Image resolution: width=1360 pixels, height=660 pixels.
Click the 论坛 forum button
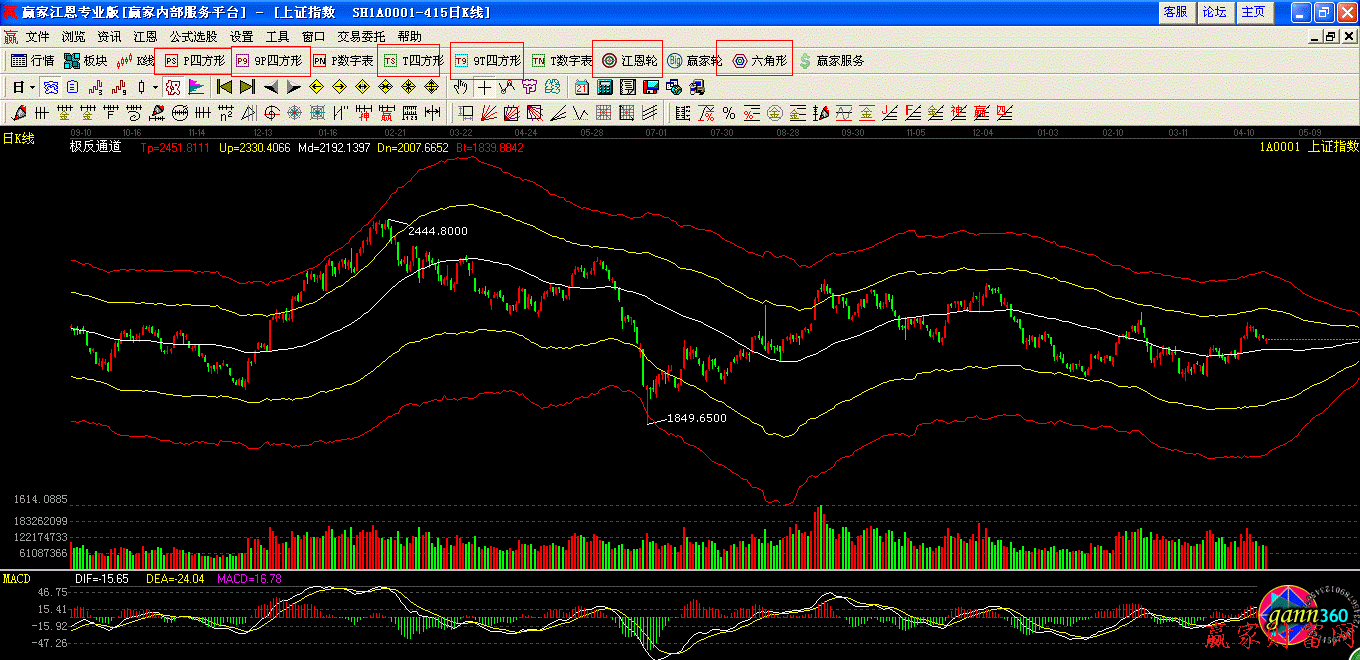pyautogui.click(x=1214, y=12)
